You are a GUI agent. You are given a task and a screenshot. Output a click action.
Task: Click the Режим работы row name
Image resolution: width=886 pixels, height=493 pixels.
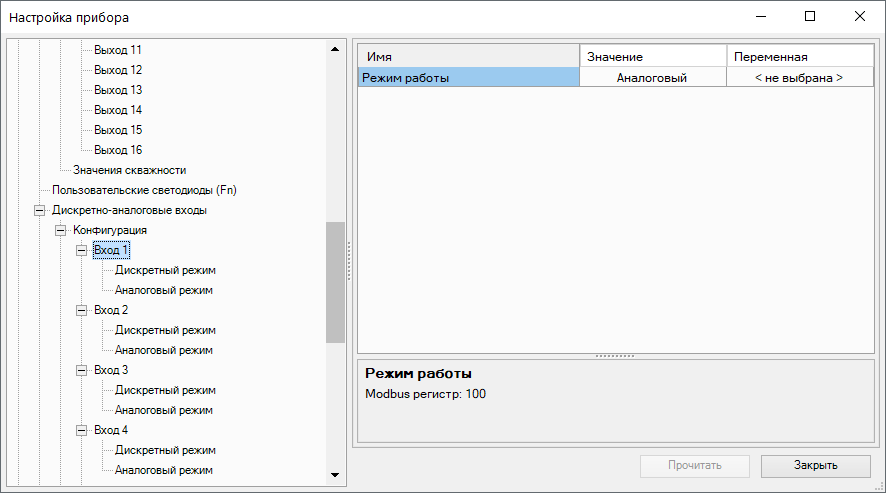pyautogui.click(x=468, y=78)
